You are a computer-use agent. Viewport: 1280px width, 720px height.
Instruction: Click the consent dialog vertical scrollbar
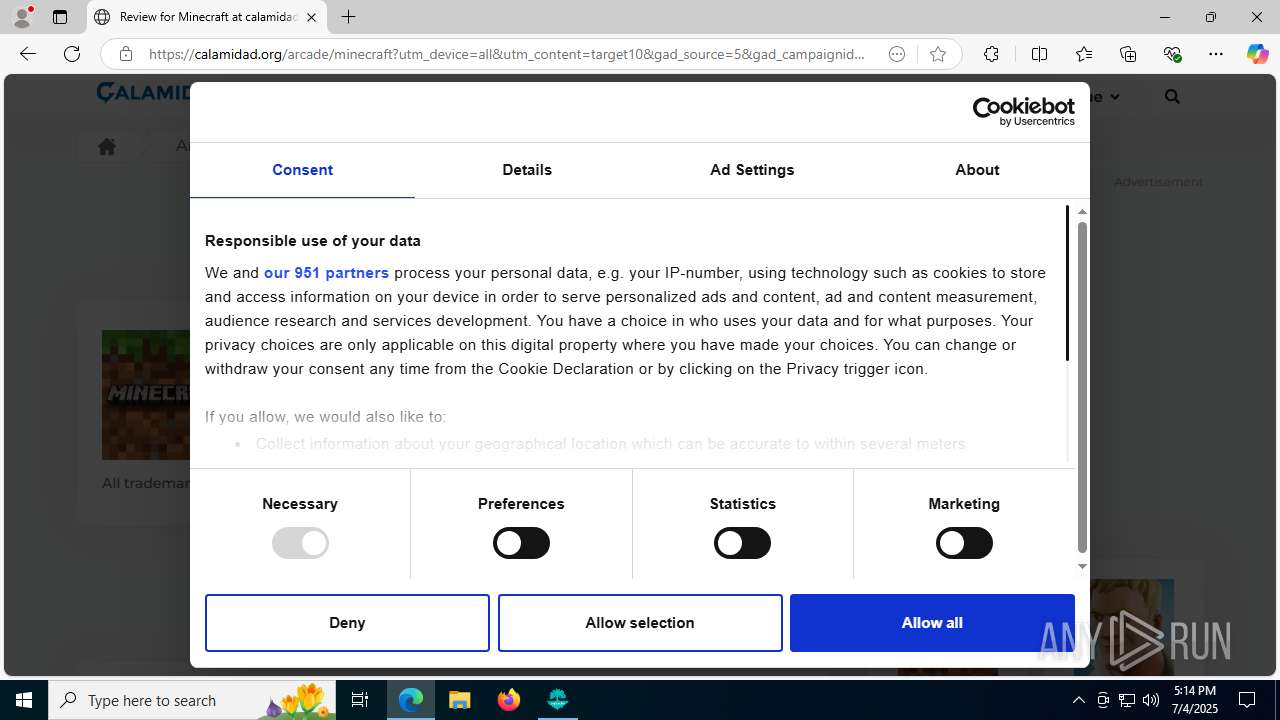click(x=1082, y=387)
